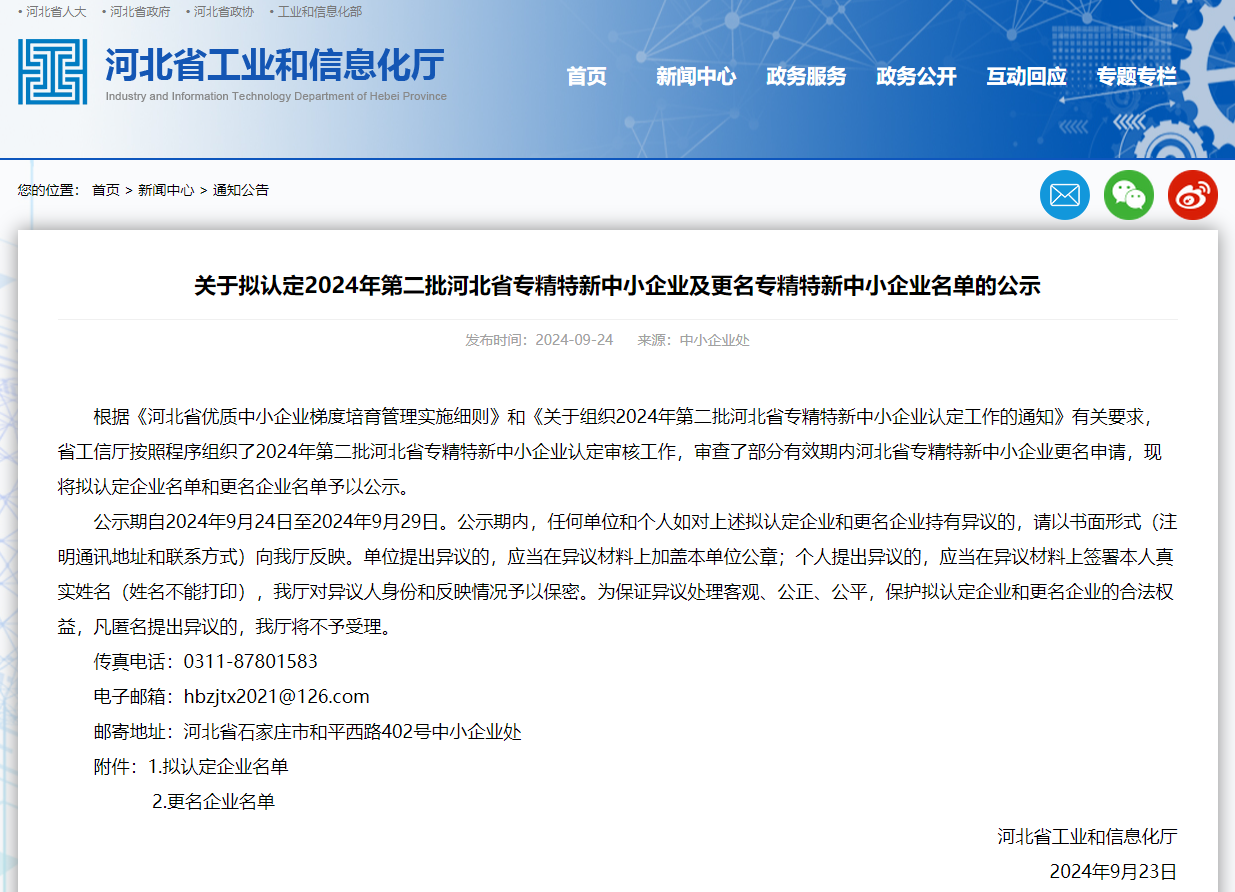Click the signing date 2024年9月23日

tap(1113, 872)
